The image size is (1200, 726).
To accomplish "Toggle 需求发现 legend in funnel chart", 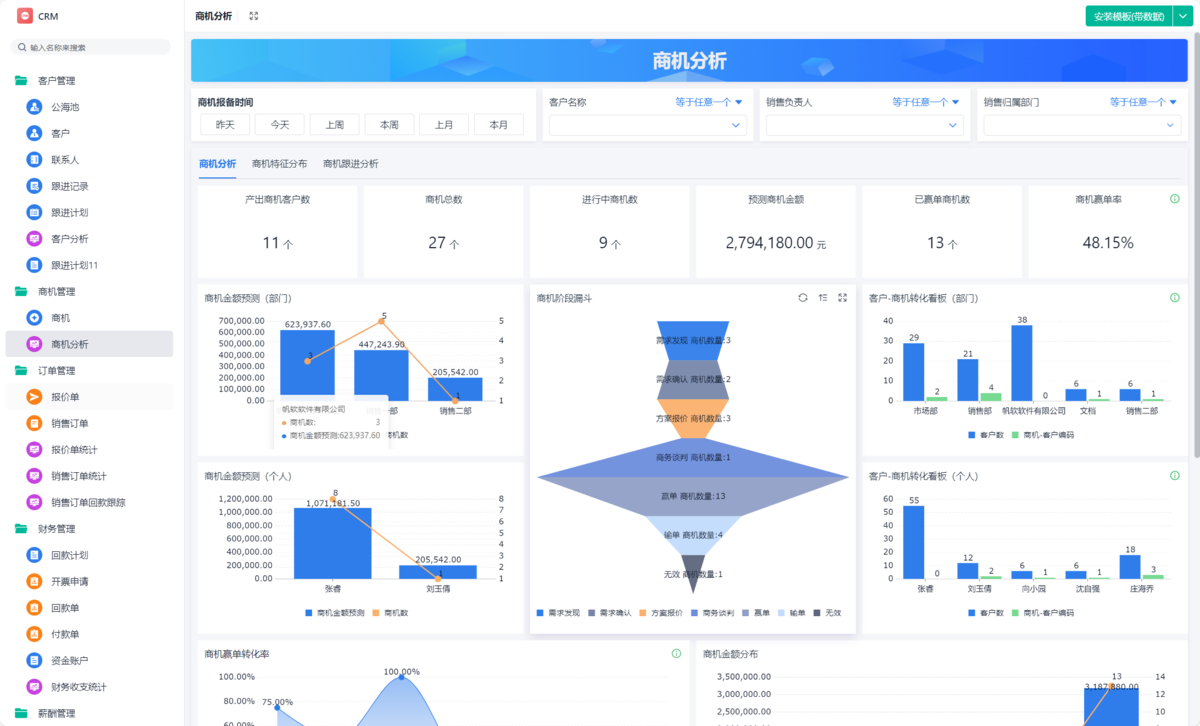I will coord(562,613).
